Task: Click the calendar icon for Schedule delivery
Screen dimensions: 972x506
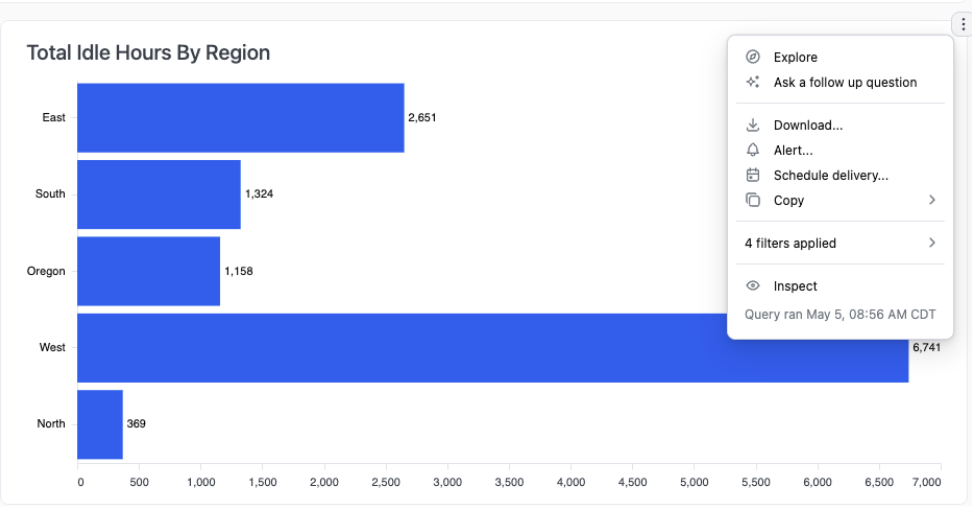Action: [753, 175]
